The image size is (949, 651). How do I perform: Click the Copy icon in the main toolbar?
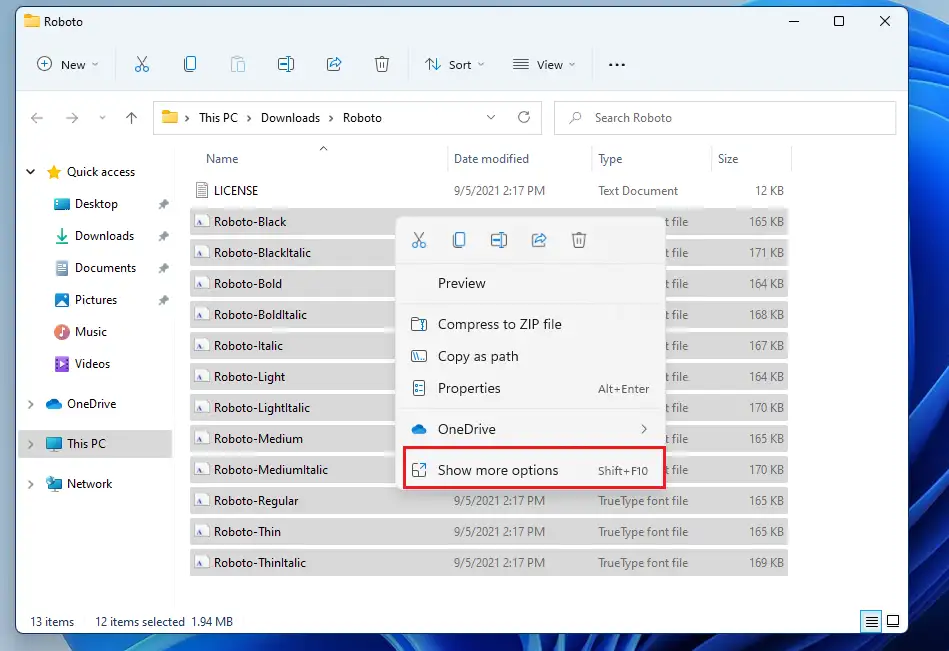190,64
